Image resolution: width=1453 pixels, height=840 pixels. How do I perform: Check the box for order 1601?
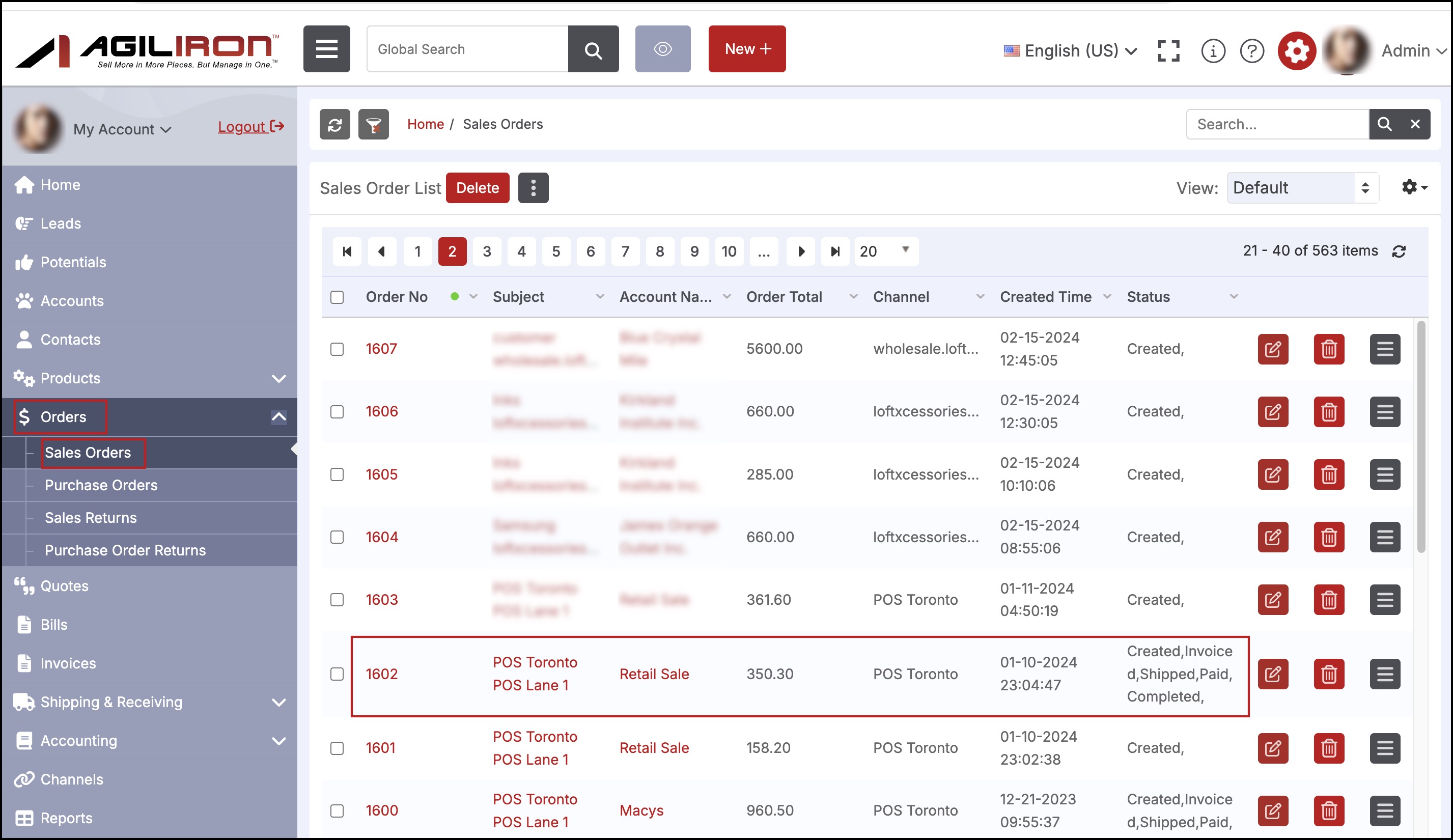(337, 748)
